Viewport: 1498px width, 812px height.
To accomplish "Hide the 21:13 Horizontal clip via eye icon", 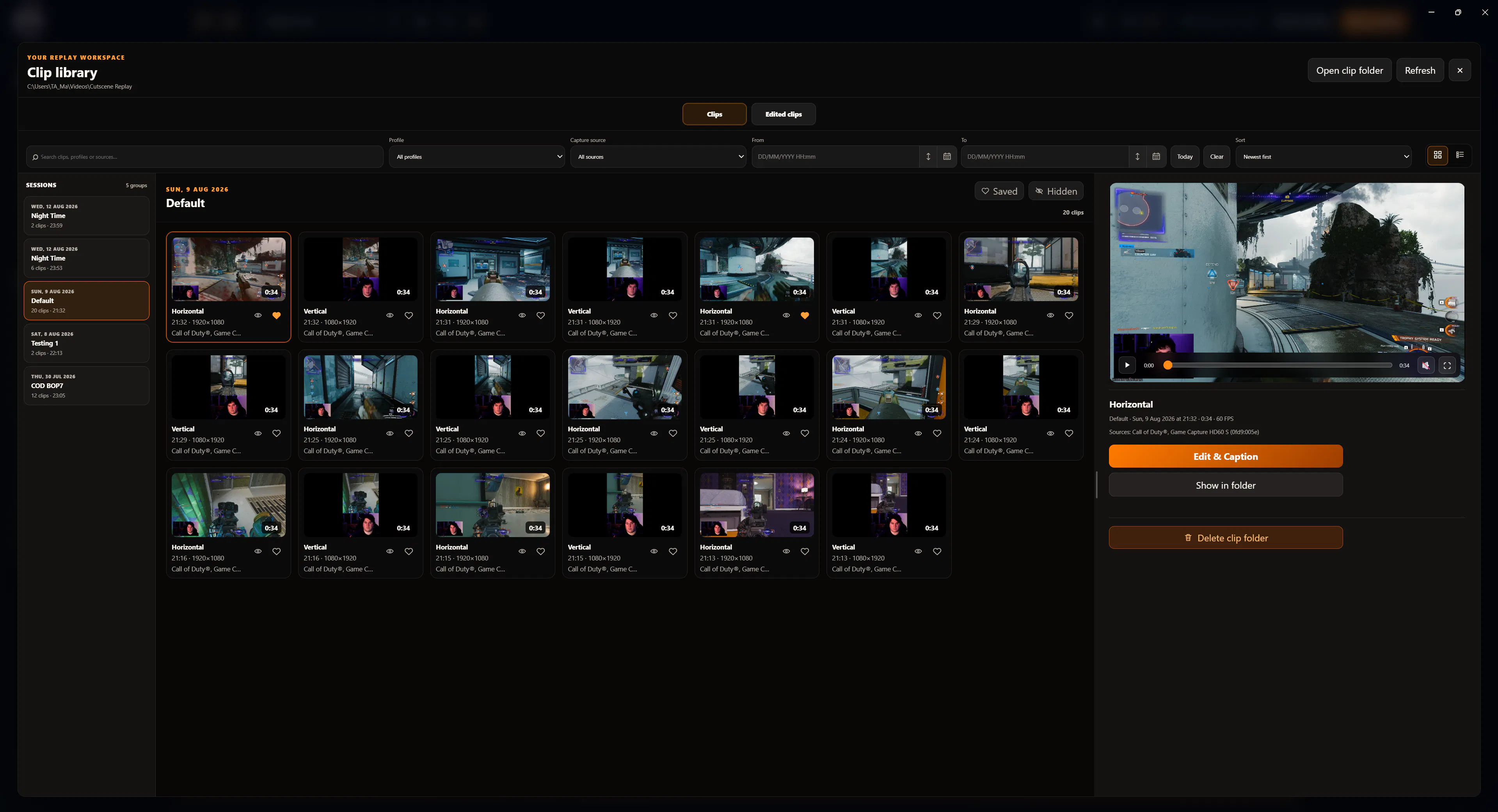I will (786, 551).
